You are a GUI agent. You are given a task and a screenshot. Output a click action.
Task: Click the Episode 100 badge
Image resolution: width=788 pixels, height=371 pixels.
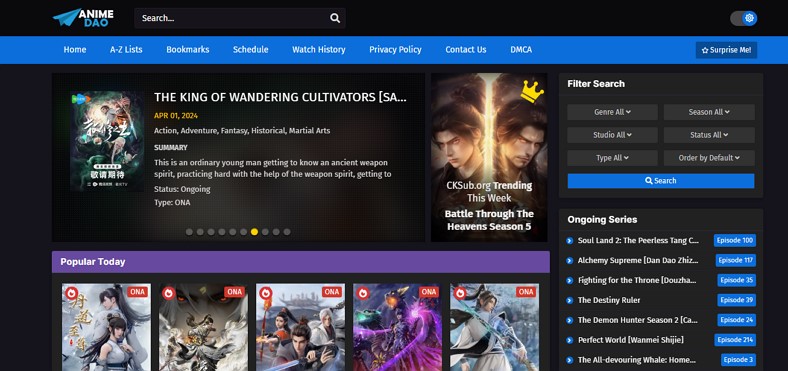(x=735, y=240)
